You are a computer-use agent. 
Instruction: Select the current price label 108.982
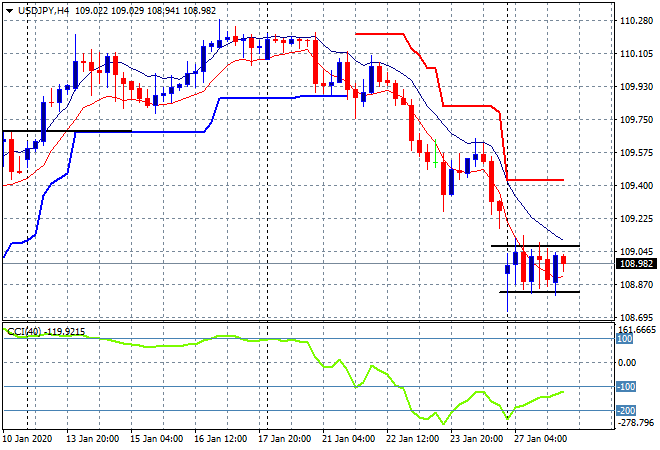click(x=636, y=264)
